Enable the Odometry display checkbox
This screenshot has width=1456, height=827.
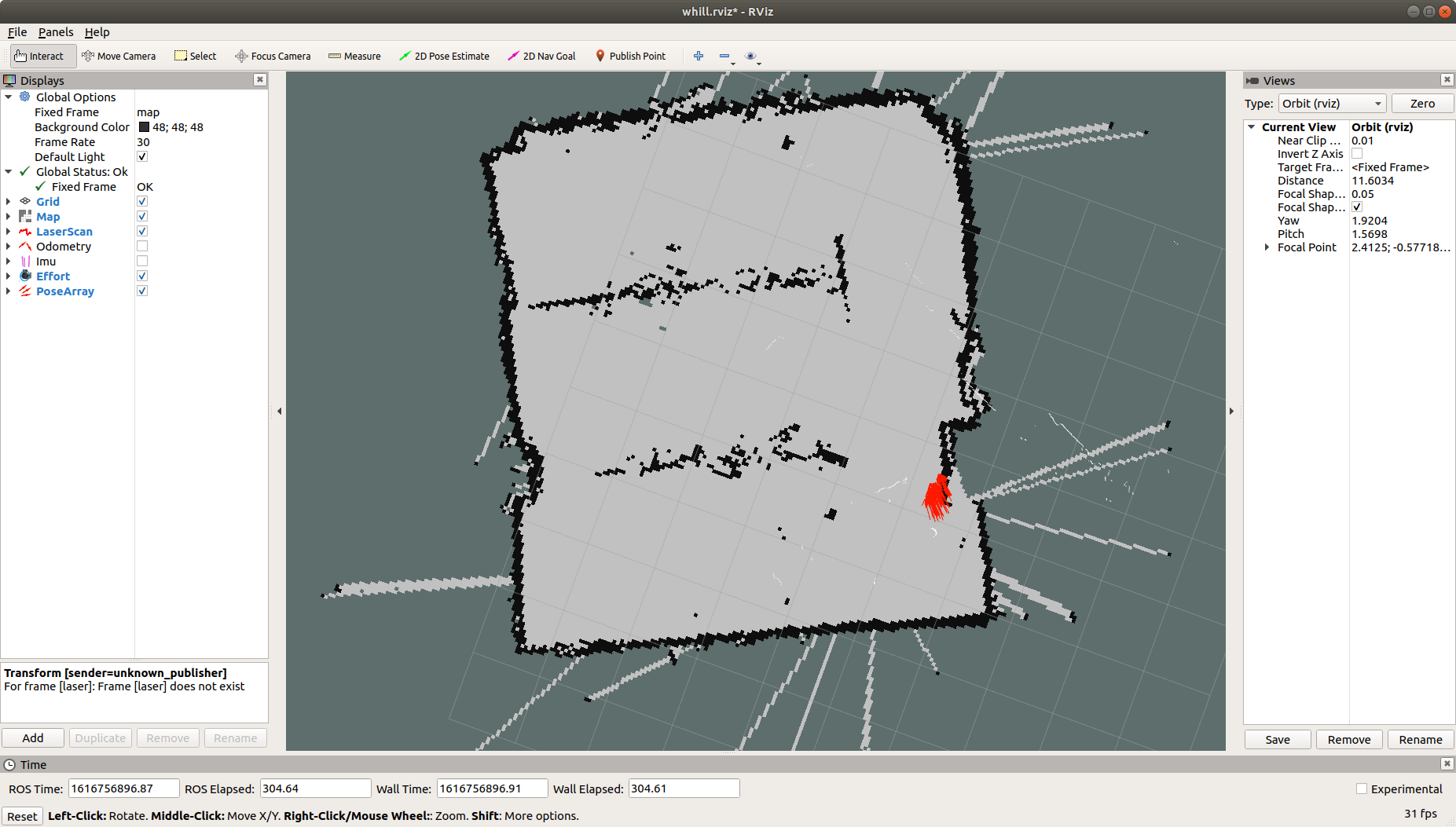pos(142,246)
